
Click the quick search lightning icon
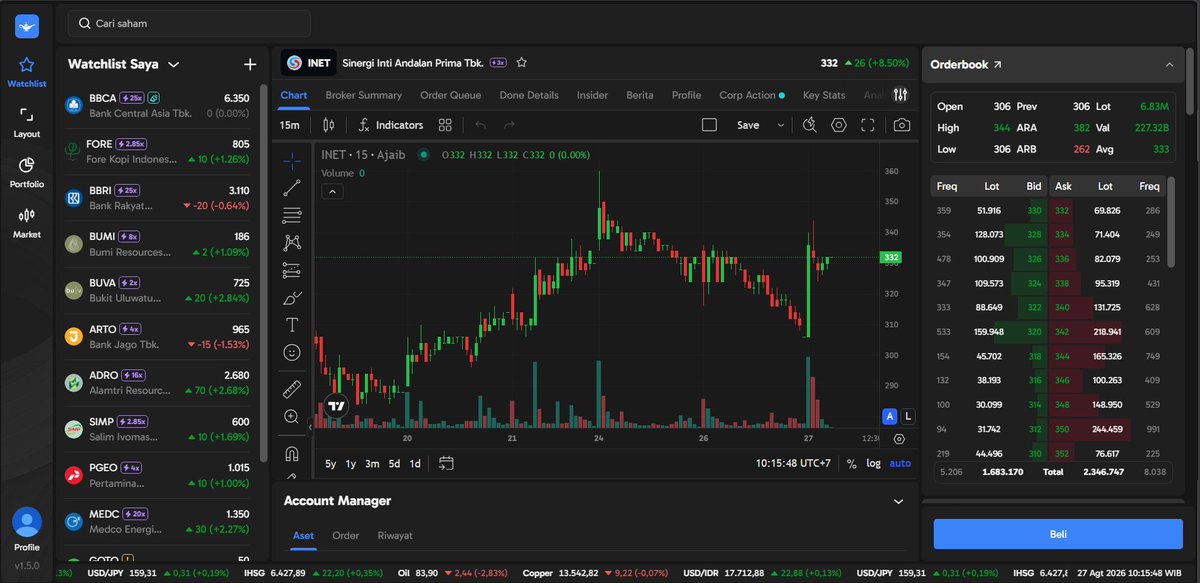click(810, 125)
